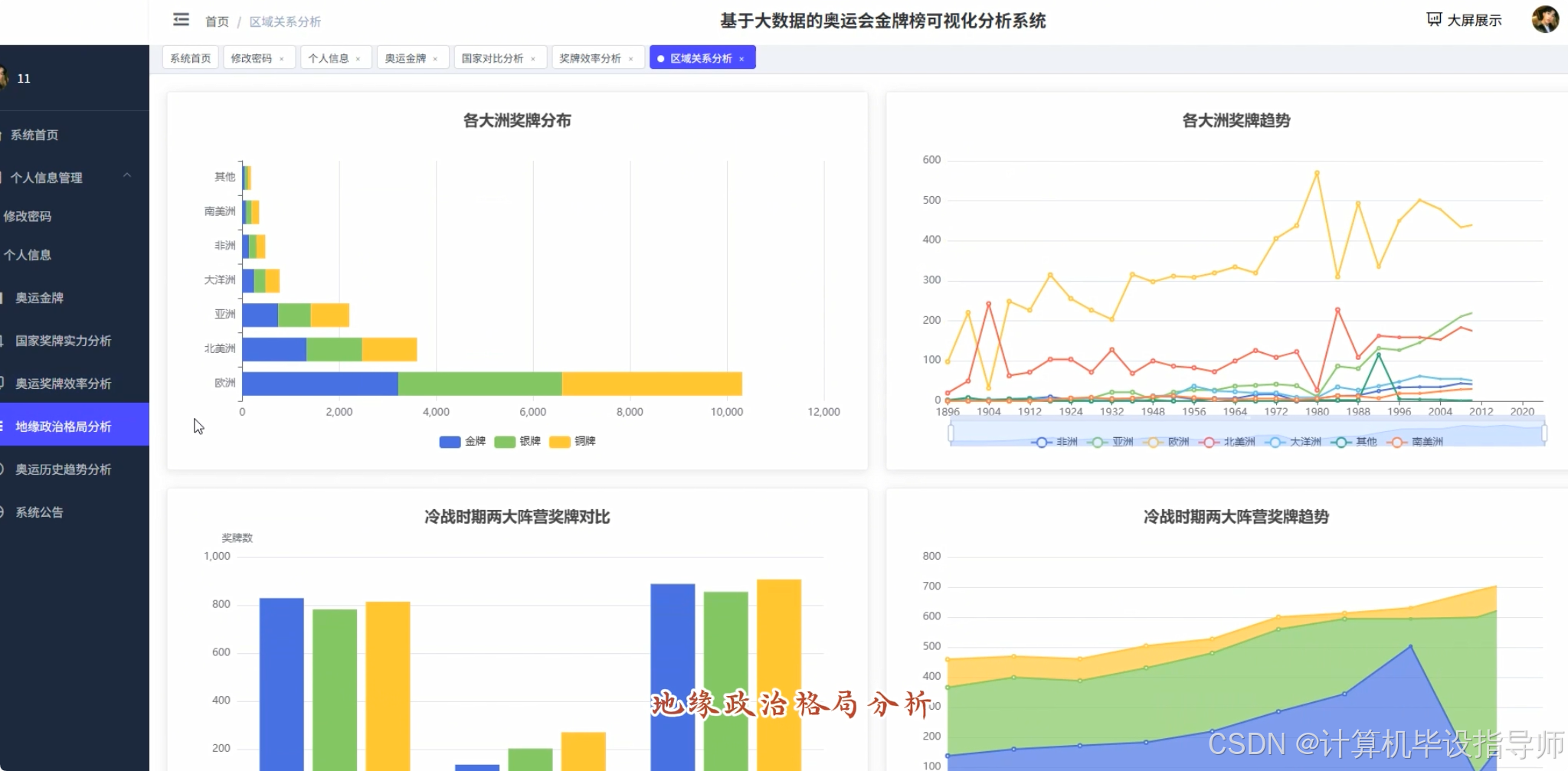Click the 1980 year label on trend axis
This screenshot has width=1568, height=771.
coord(1317,411)
